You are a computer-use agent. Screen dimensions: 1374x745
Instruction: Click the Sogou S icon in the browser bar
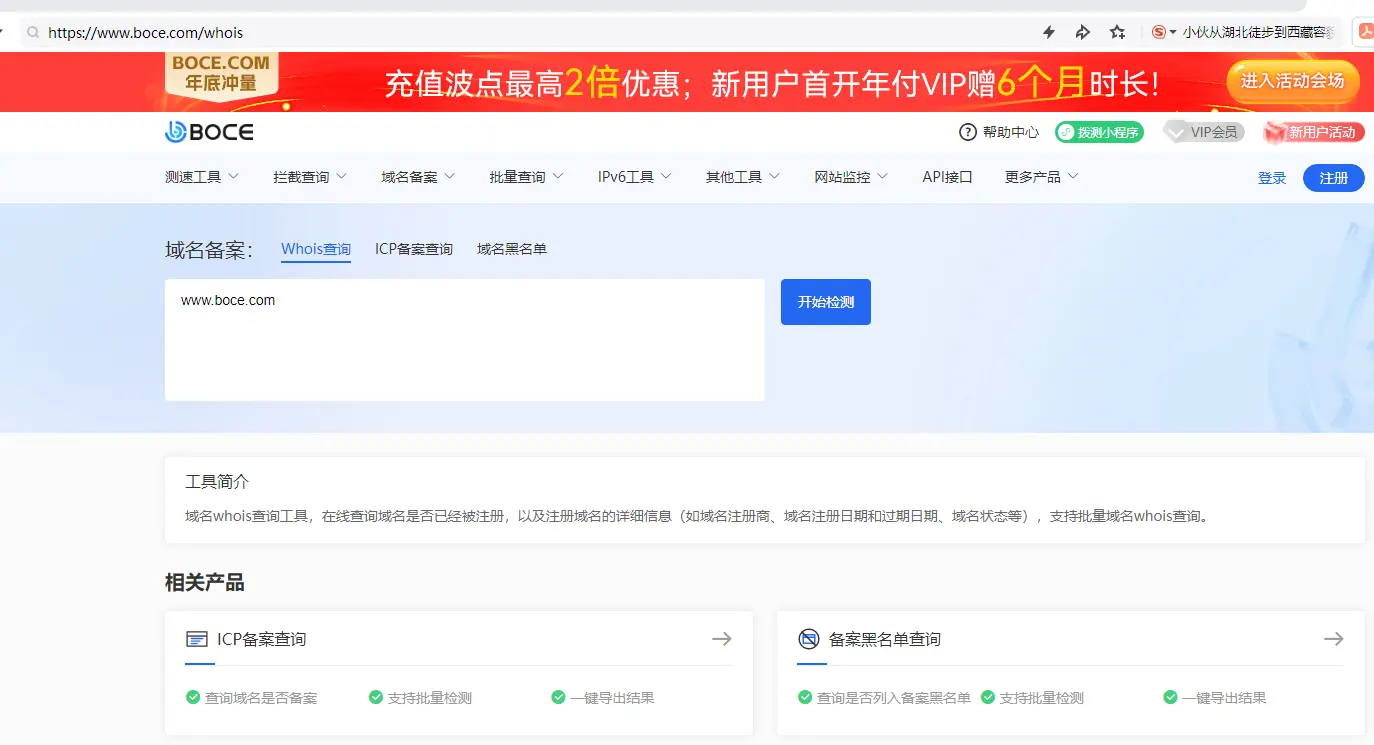(1159, 32)
